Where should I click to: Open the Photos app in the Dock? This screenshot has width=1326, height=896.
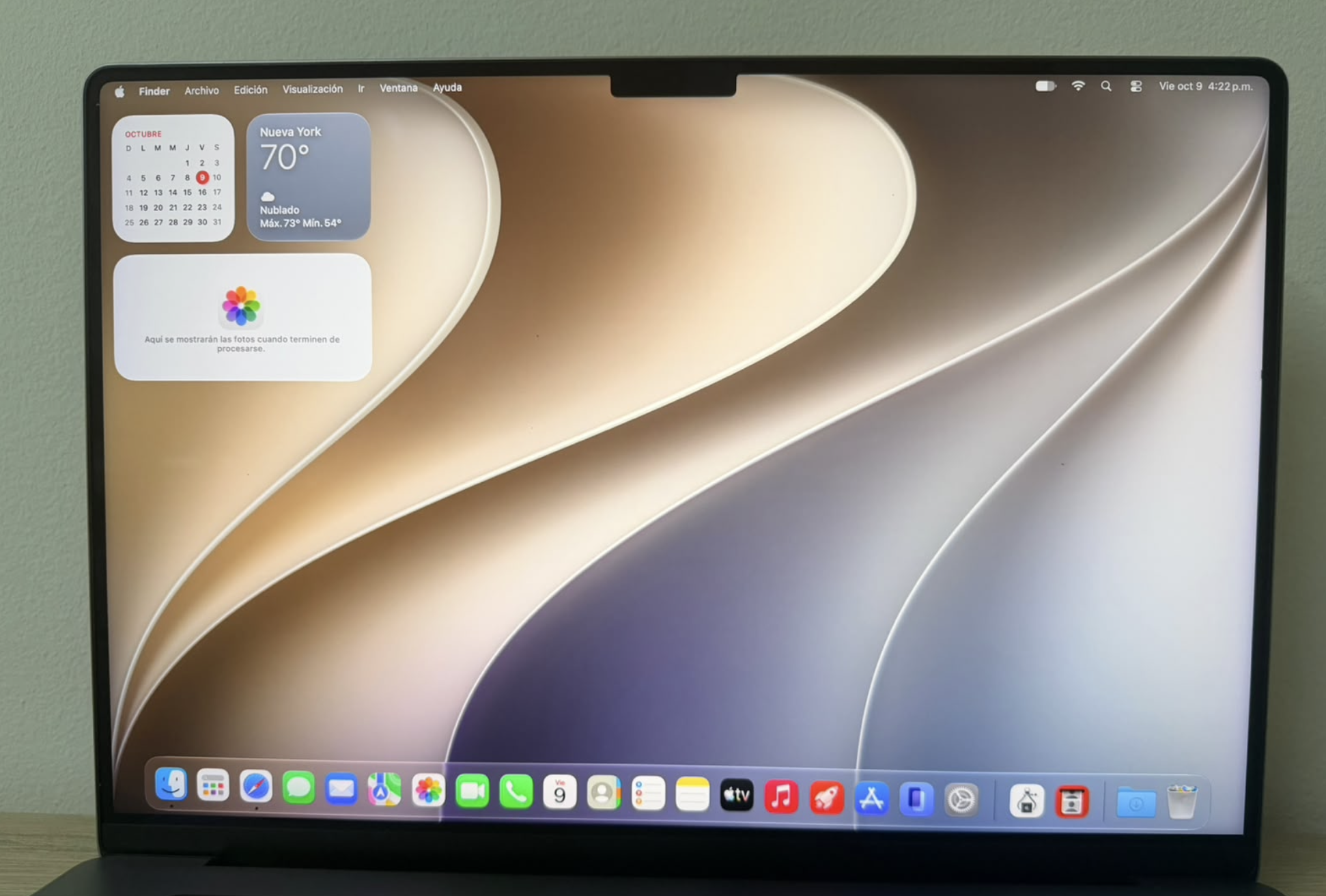tap(428, 791)
